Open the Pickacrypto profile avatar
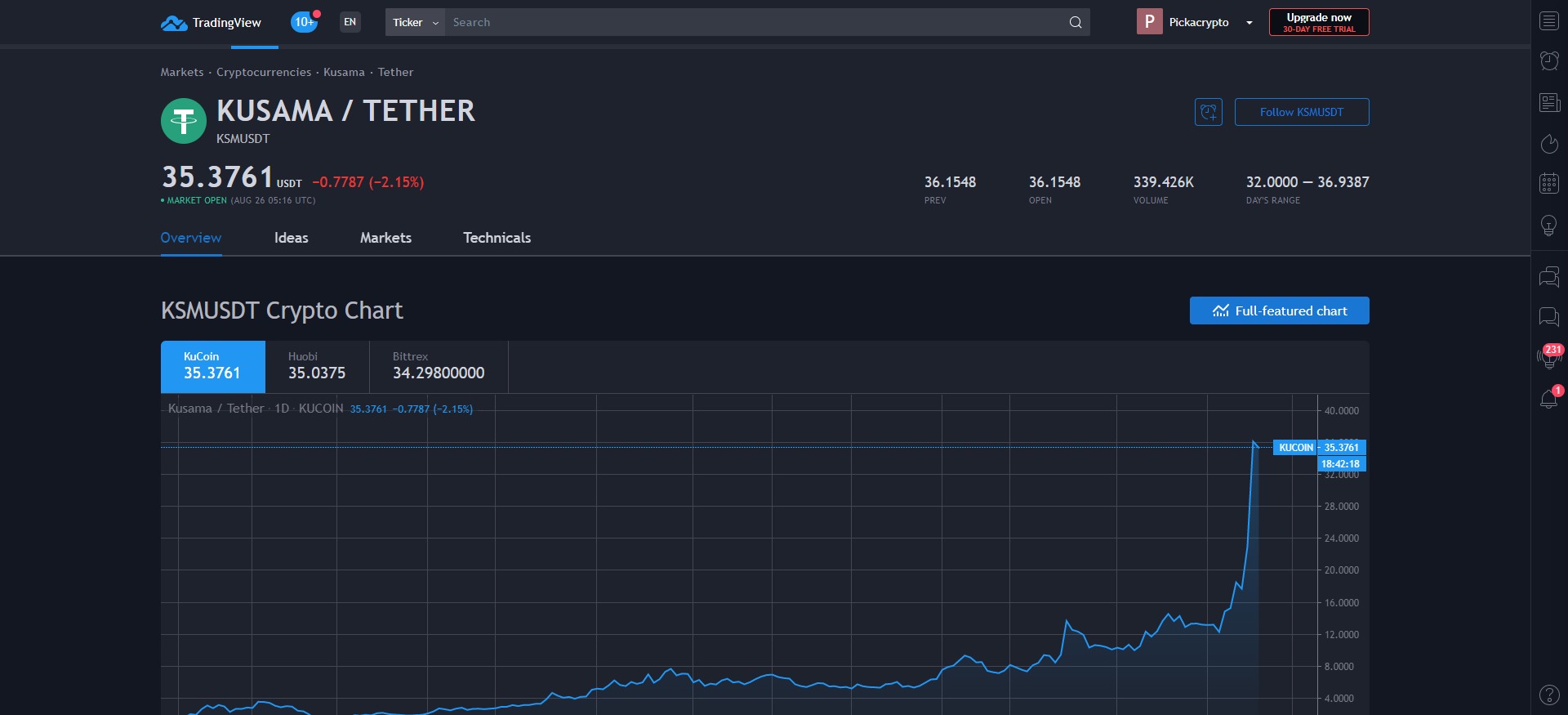 [1149, 22]
